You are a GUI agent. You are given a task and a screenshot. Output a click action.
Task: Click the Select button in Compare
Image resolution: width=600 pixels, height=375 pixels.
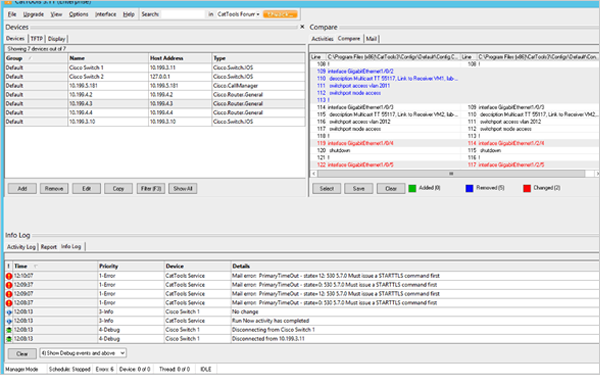[x=326, y=189]
